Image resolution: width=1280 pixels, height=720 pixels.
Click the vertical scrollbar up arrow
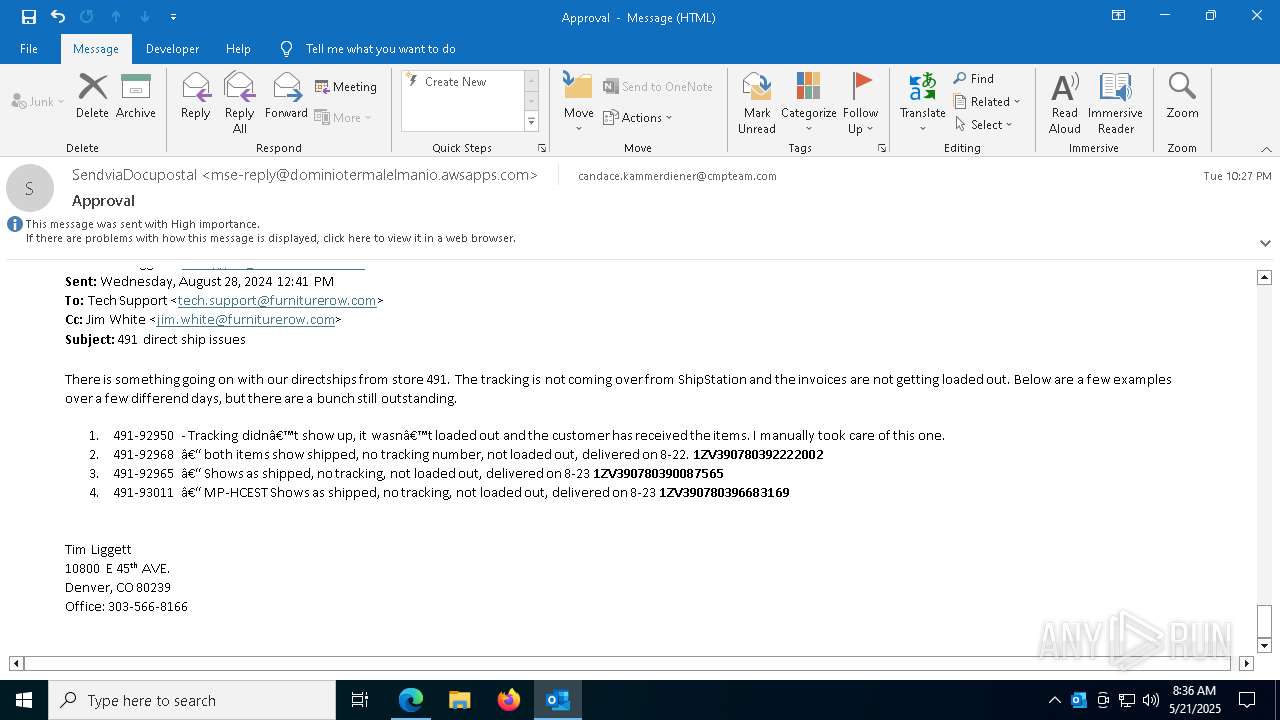1264,277
